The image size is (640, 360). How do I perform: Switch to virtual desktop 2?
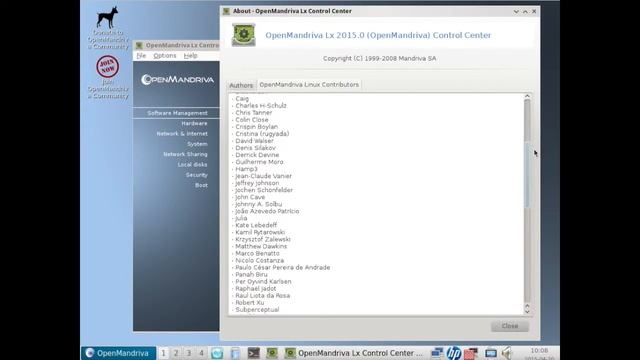click(x=176, y=353)
